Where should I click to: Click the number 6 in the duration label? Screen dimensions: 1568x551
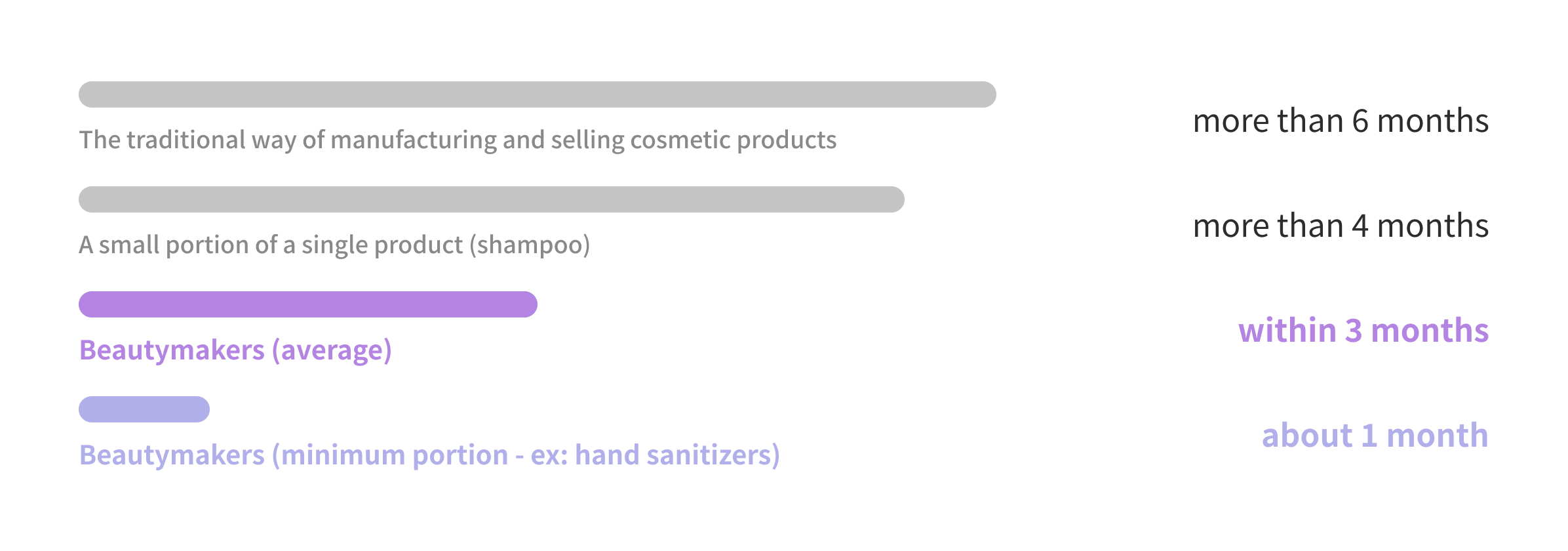pyautogui.click(x=1360, y=121)
